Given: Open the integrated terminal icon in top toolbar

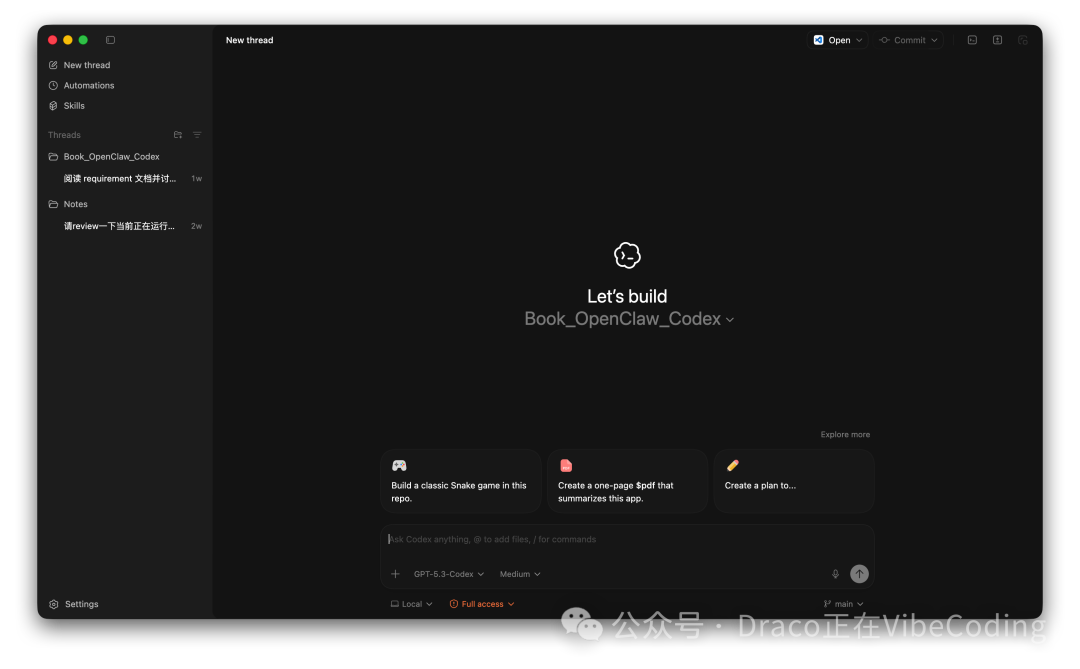Looking at the screenshot, I should pos(971,39).
